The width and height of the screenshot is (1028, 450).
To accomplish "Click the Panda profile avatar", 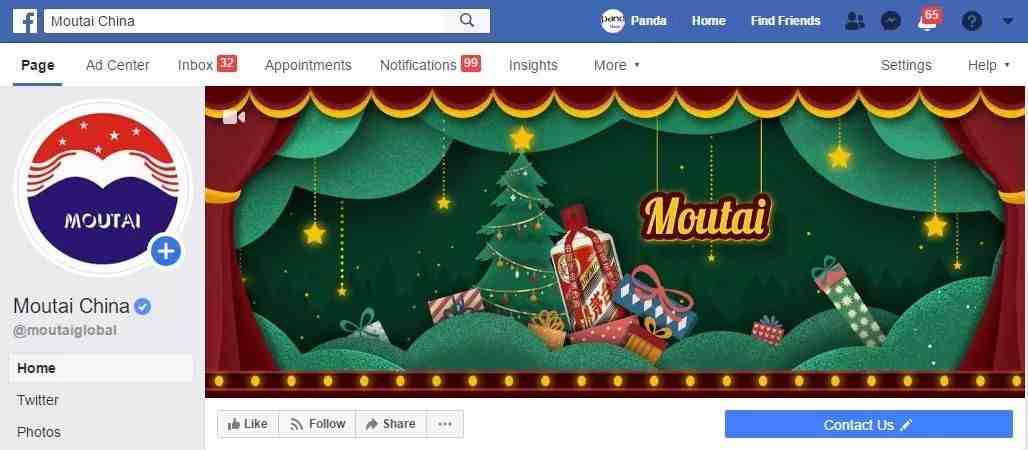I will [612, 21].
